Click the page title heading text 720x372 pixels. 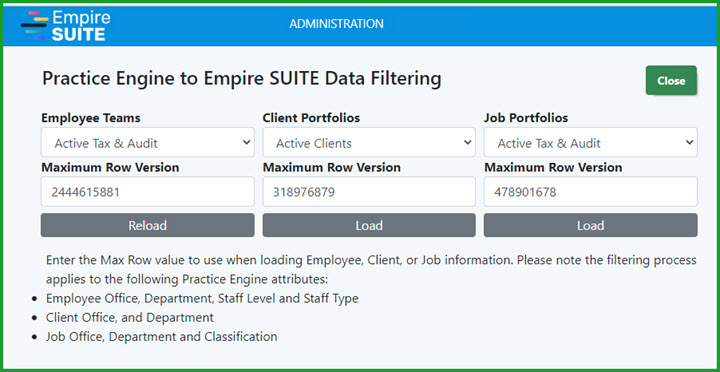pyautogui.click(x=242, y=79)
